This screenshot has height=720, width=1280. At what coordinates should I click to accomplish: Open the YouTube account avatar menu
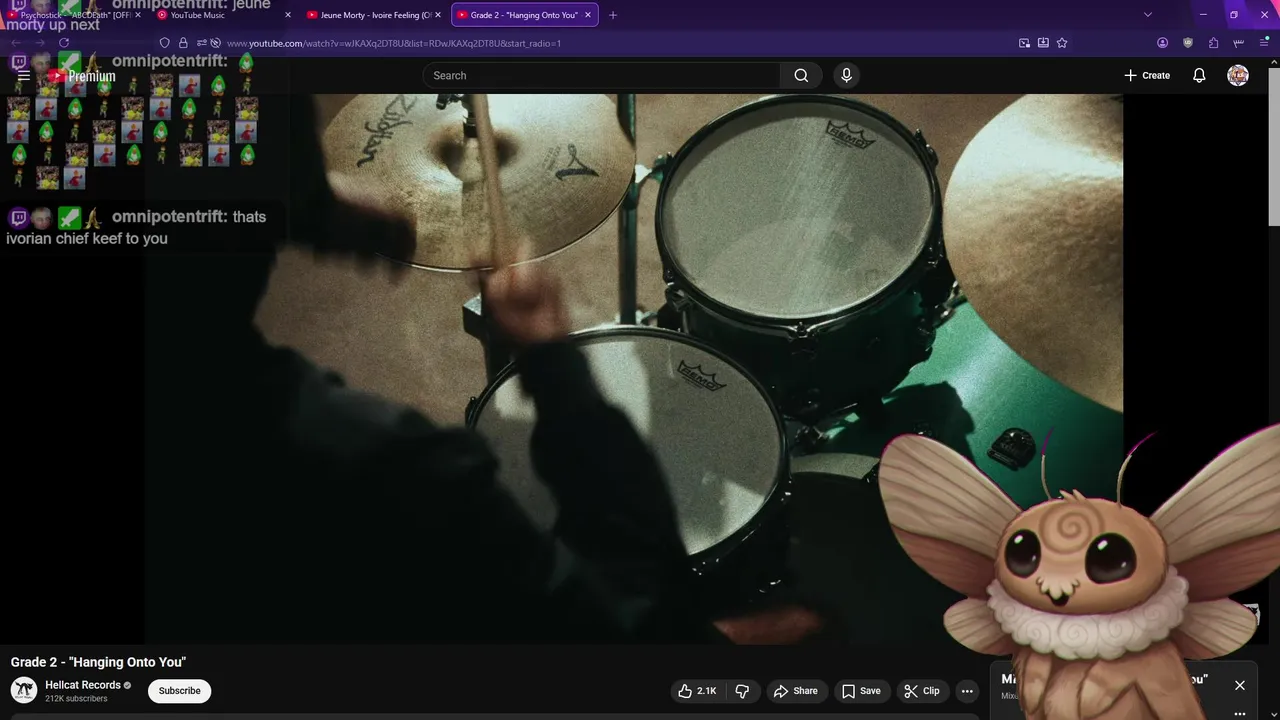tap(1238, 75)
